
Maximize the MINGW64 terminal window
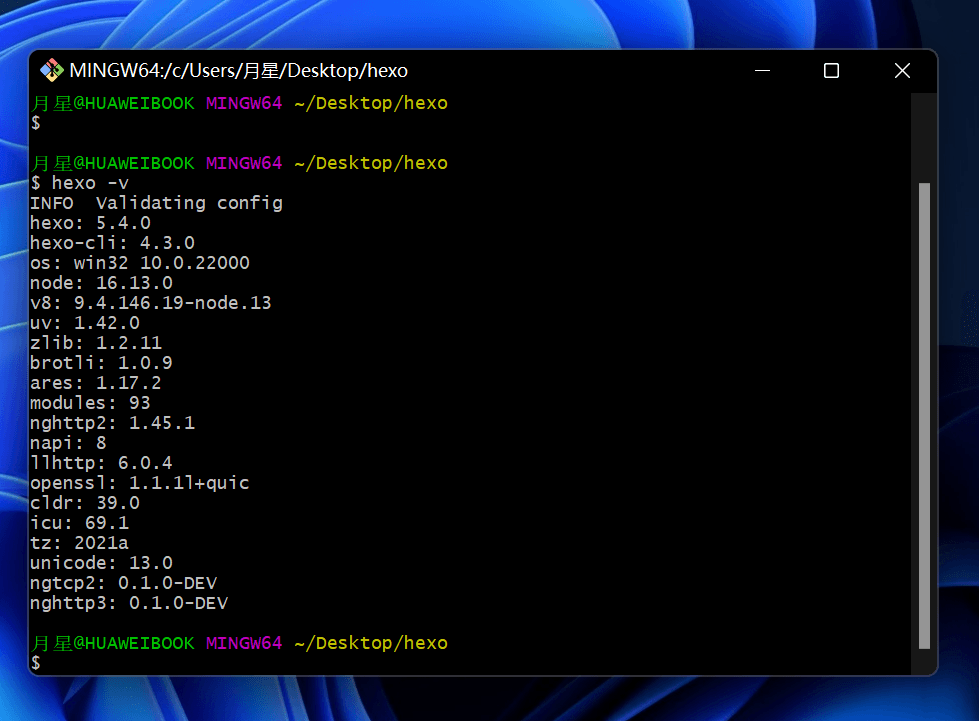point(831,71)
